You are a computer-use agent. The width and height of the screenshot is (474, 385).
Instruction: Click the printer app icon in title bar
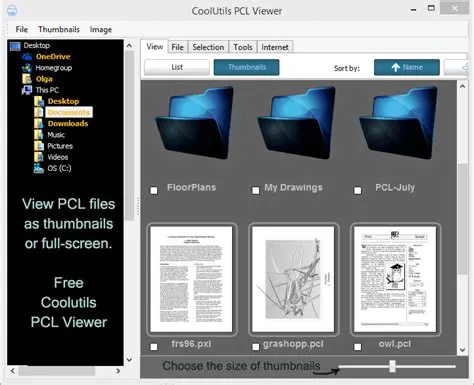[x=12, y=11]
